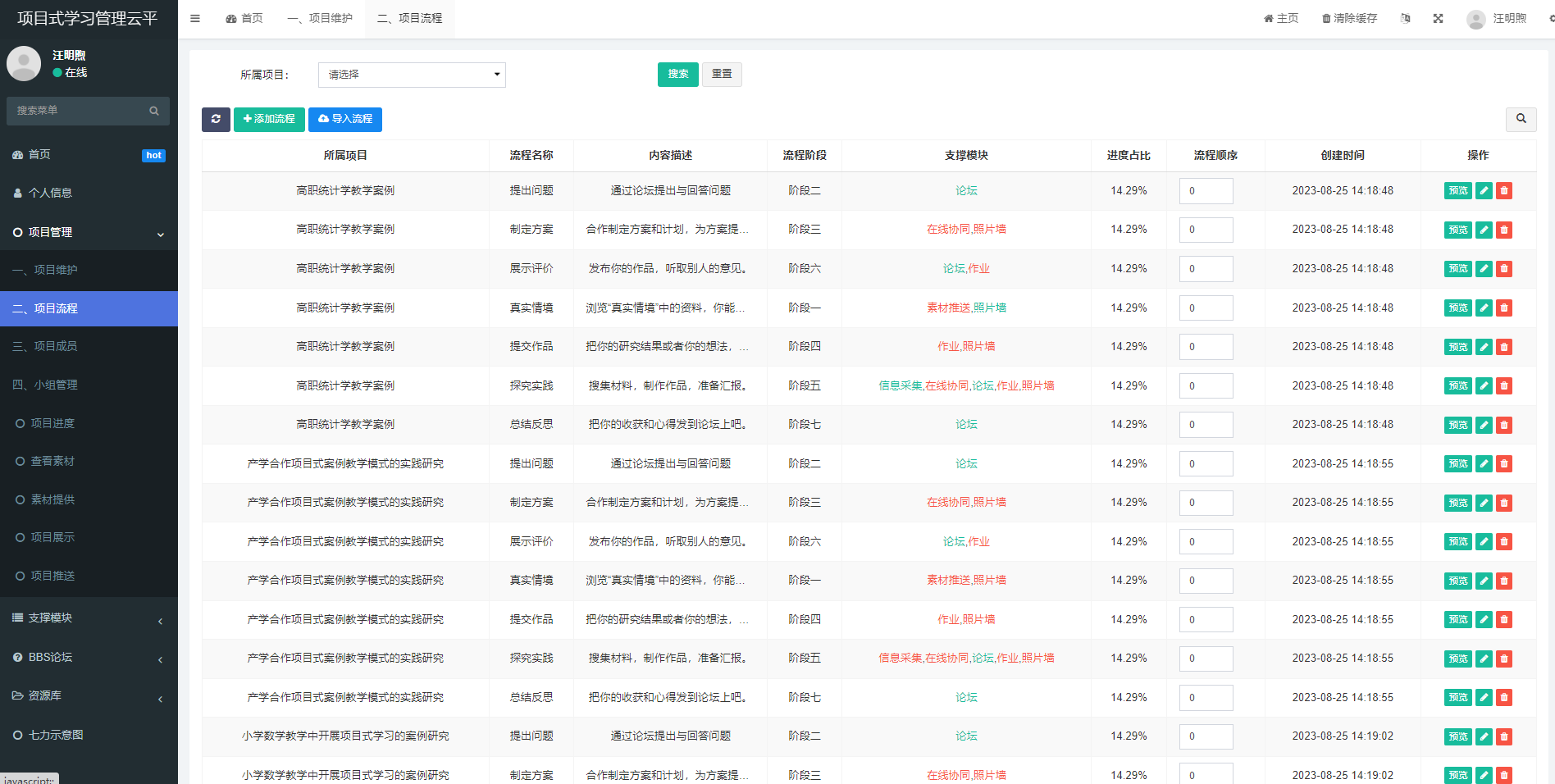Click the refresh table icon button
This screenshot has height=784, width=1555.
pos(216,119)
